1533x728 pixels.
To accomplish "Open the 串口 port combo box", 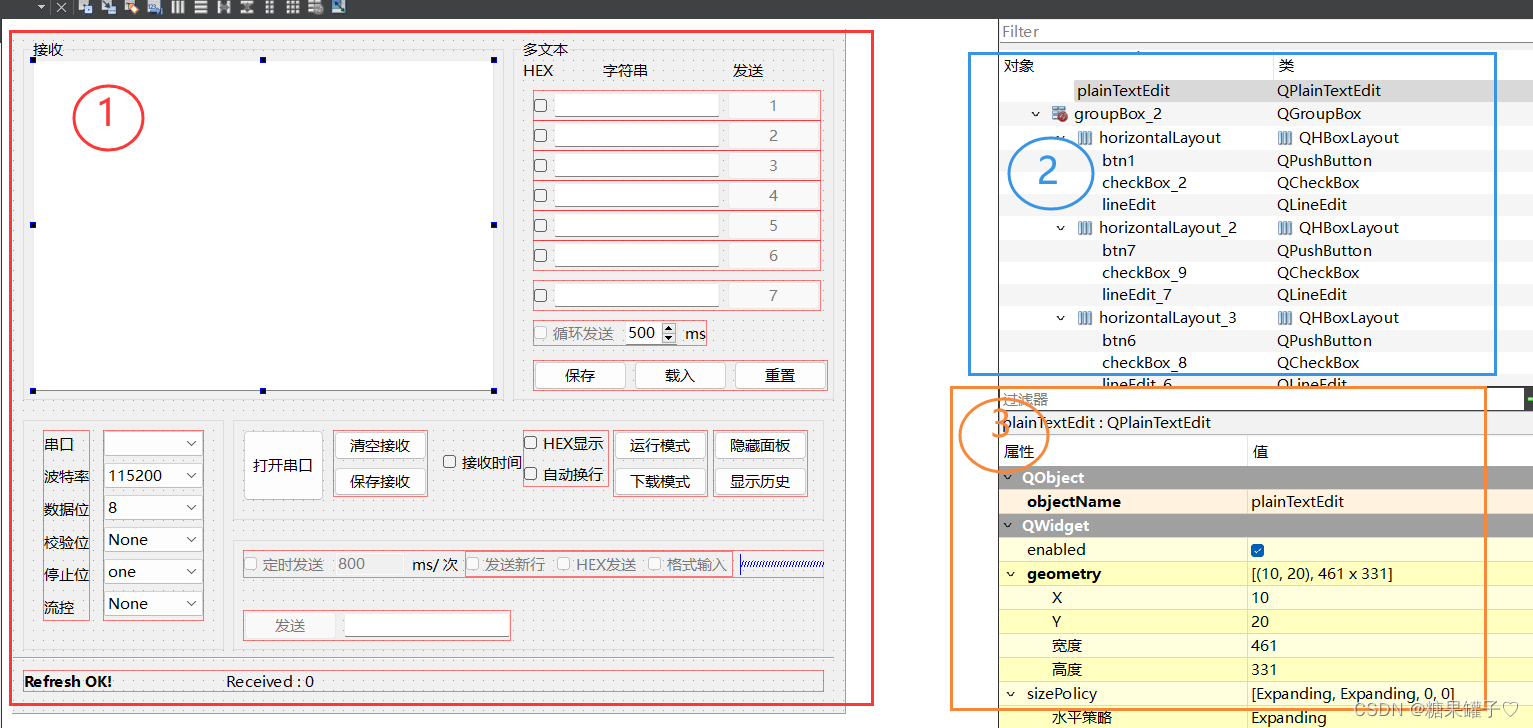I will [x=153, y=443].
